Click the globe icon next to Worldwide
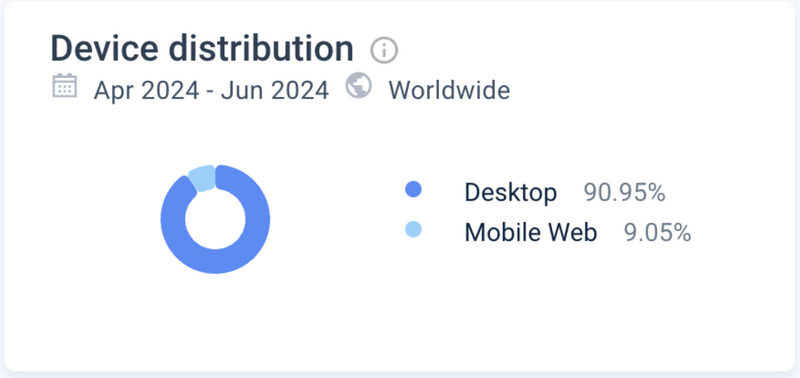800x378 pixels. tap(359, 86)
